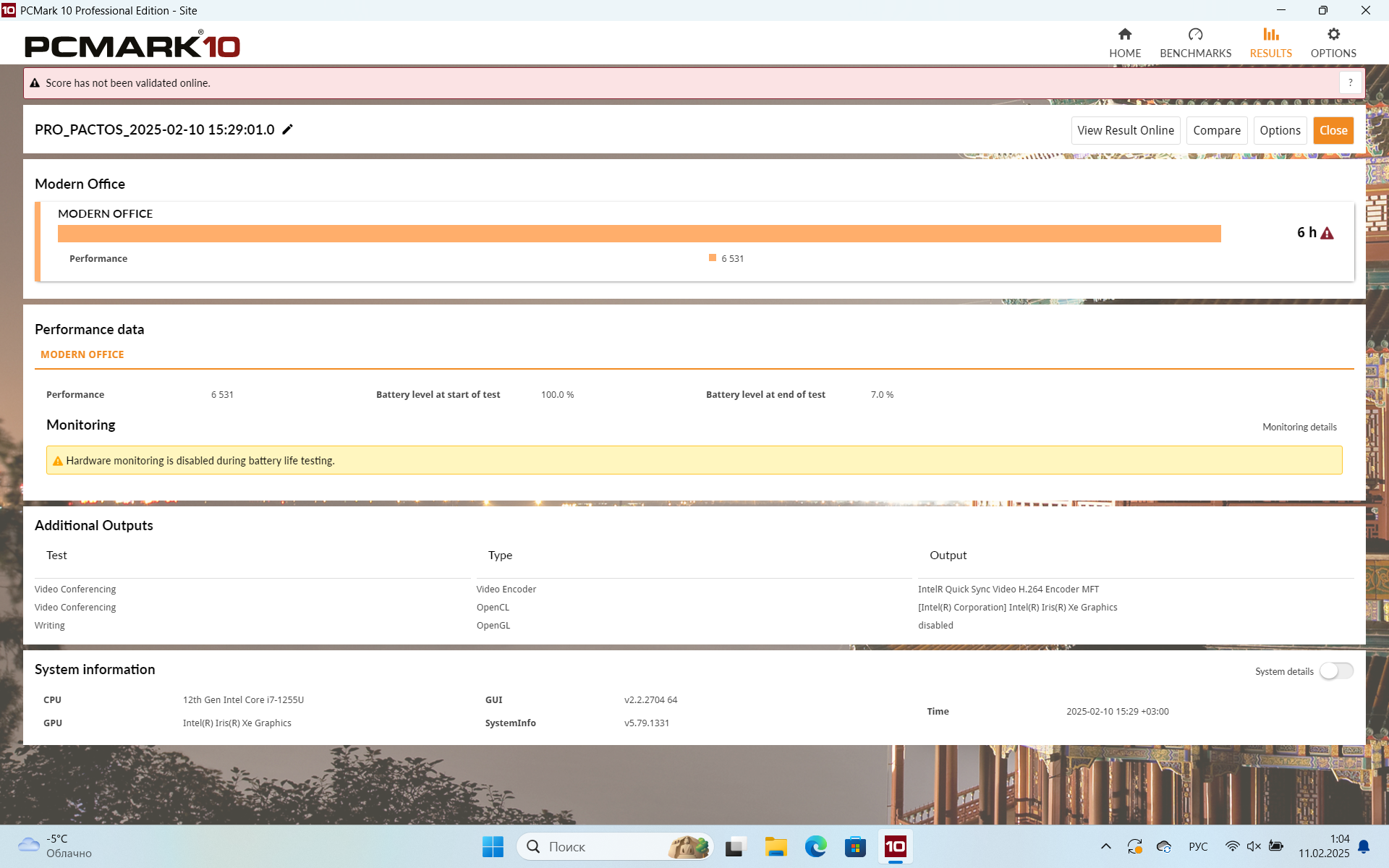The width and height of the screenshot is (1389, 868).
Task: Click the help question mark in validation banner
Action: coord(1350,82)
